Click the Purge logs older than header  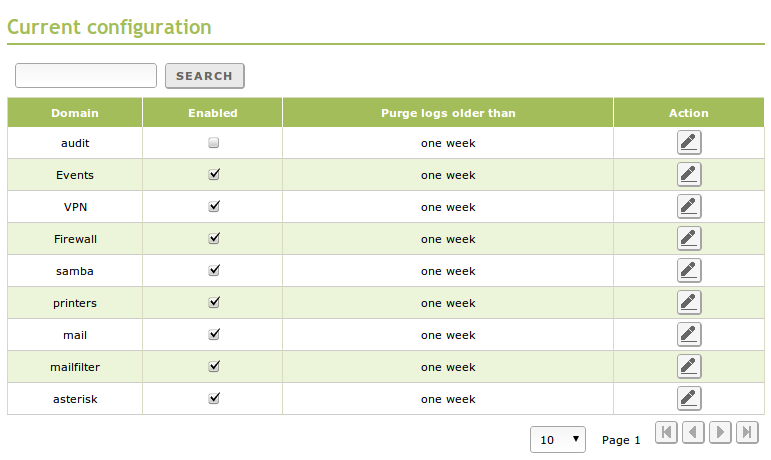tap(448, 113)
